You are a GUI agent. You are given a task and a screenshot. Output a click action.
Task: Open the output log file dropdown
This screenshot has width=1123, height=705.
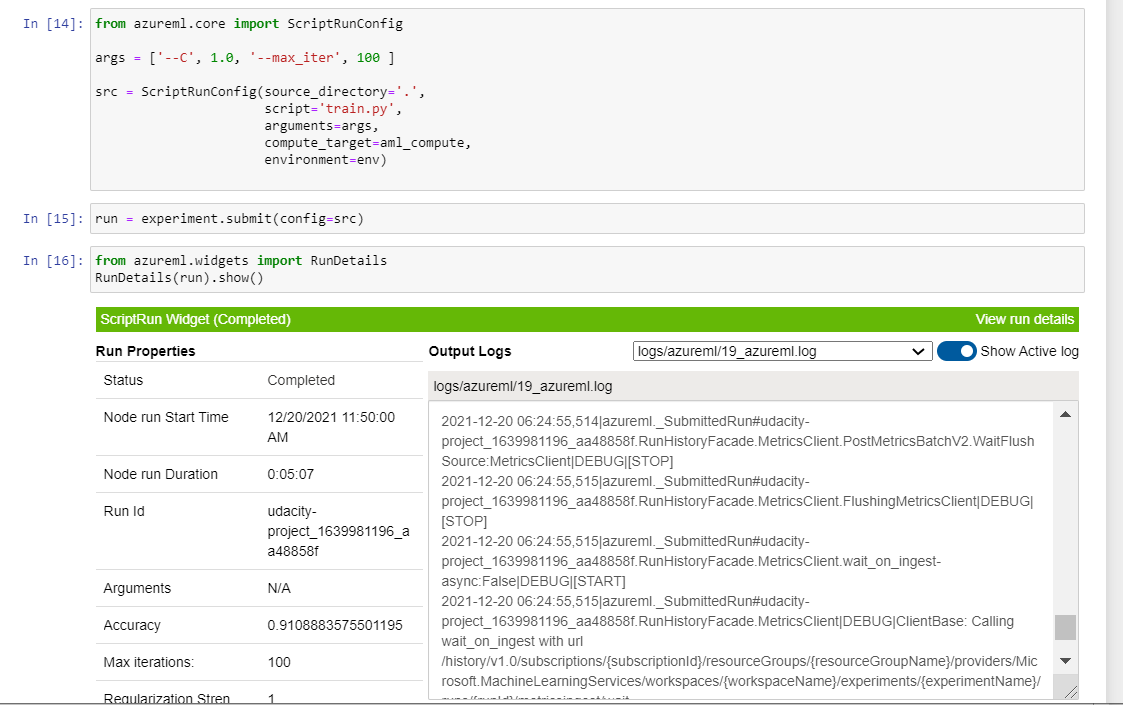(782, 351)
